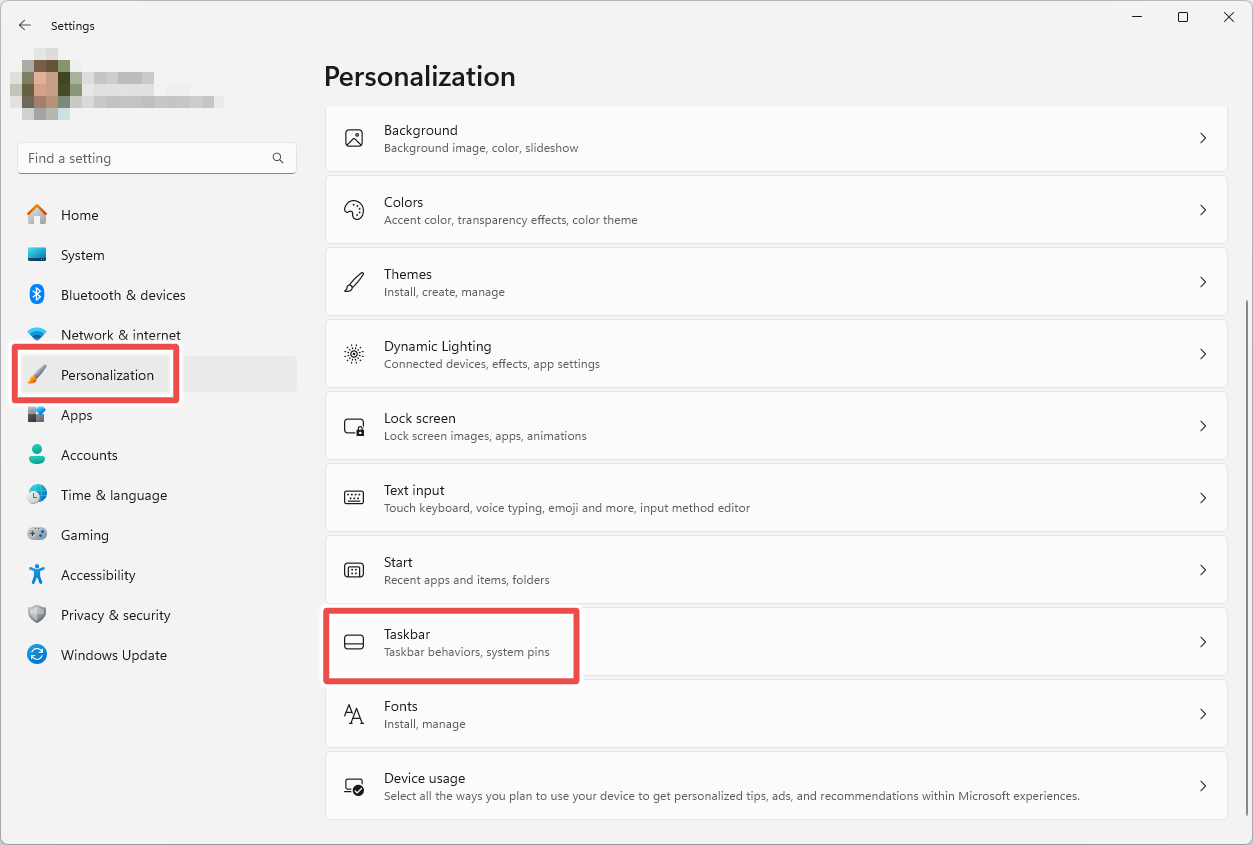Click the Background title text
This screenshot has height=845, width=1253.
[420, 130]
